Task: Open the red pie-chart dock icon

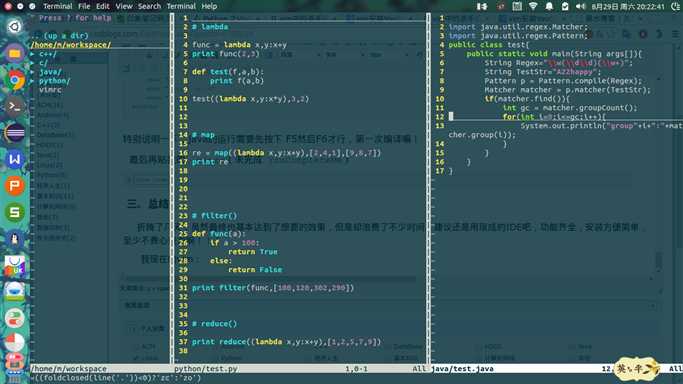Action: tap(14, 343)
